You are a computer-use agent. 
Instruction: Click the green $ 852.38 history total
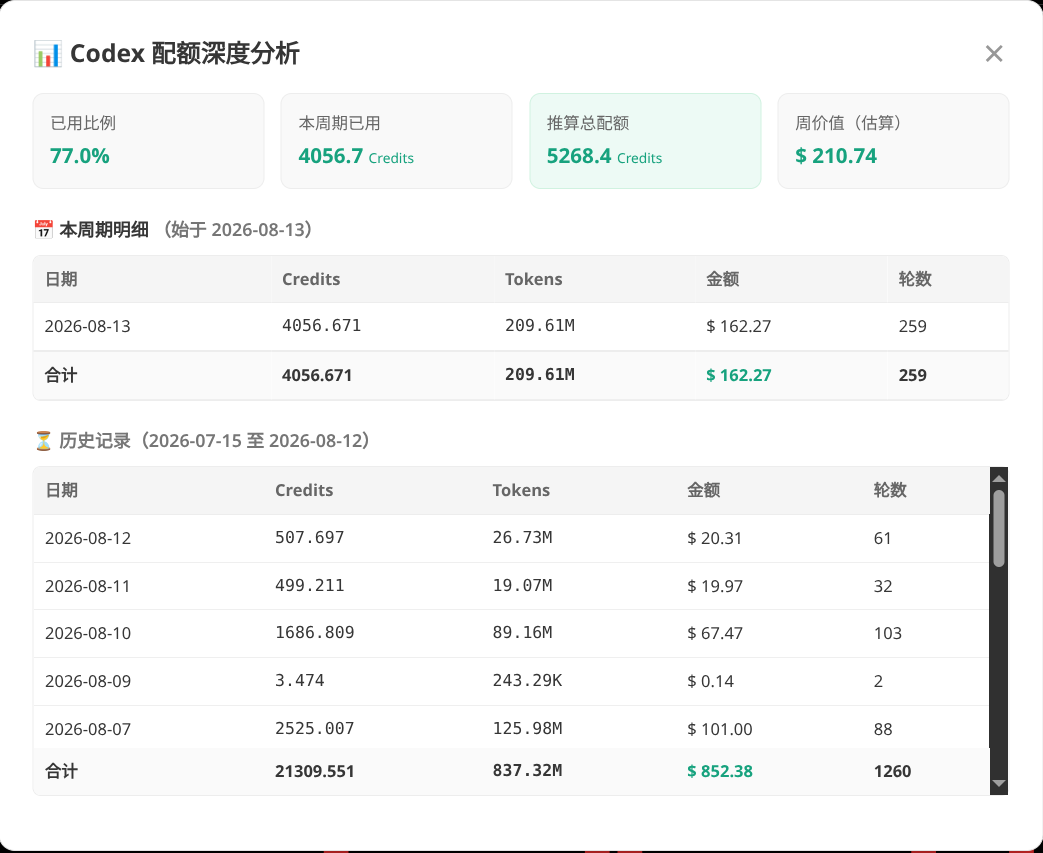coord(719,772)
